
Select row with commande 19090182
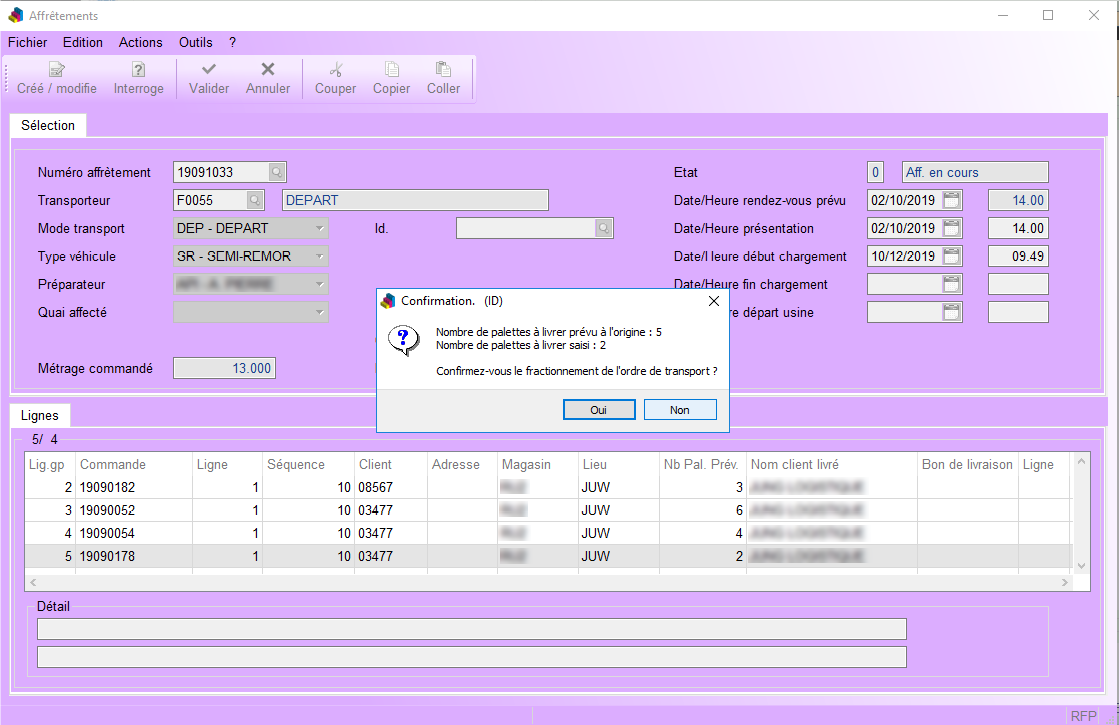pos(548,487)
